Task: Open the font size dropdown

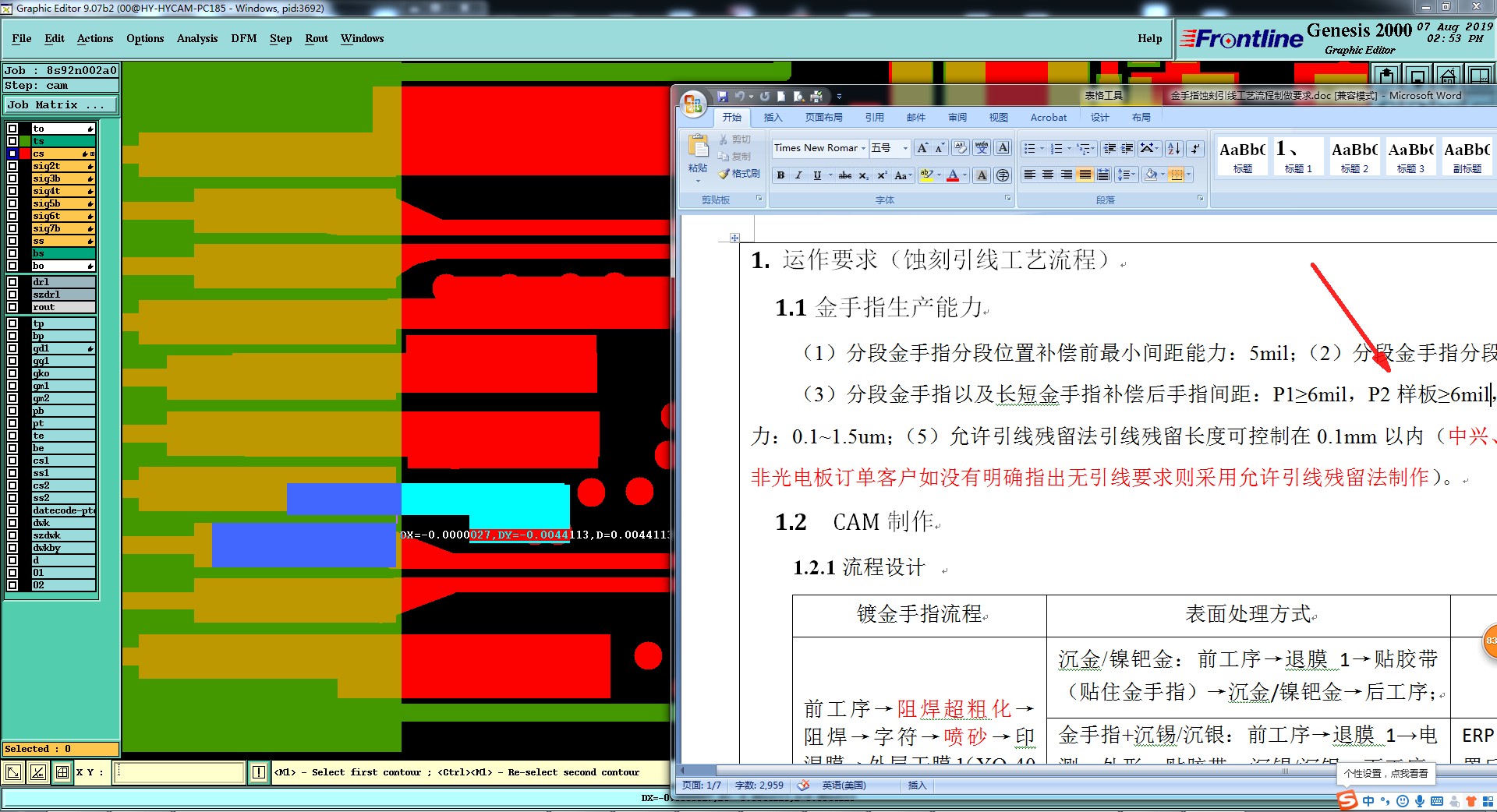Action: click(905, 148)
